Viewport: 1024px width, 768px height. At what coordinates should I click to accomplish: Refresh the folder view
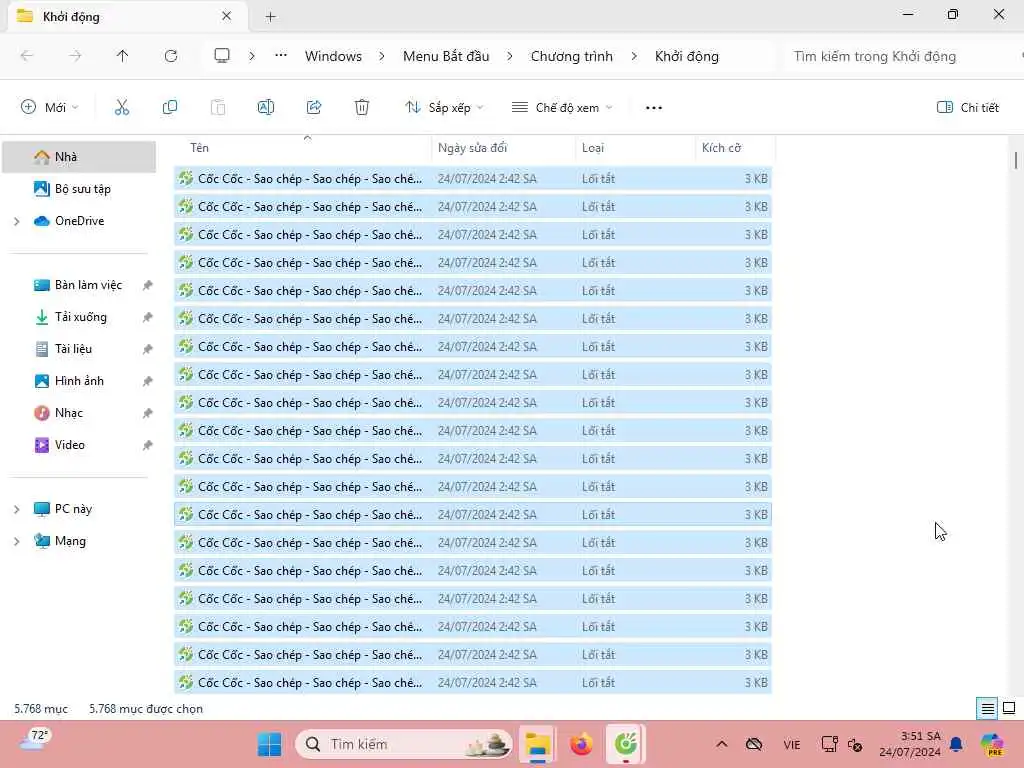[171, 56]
